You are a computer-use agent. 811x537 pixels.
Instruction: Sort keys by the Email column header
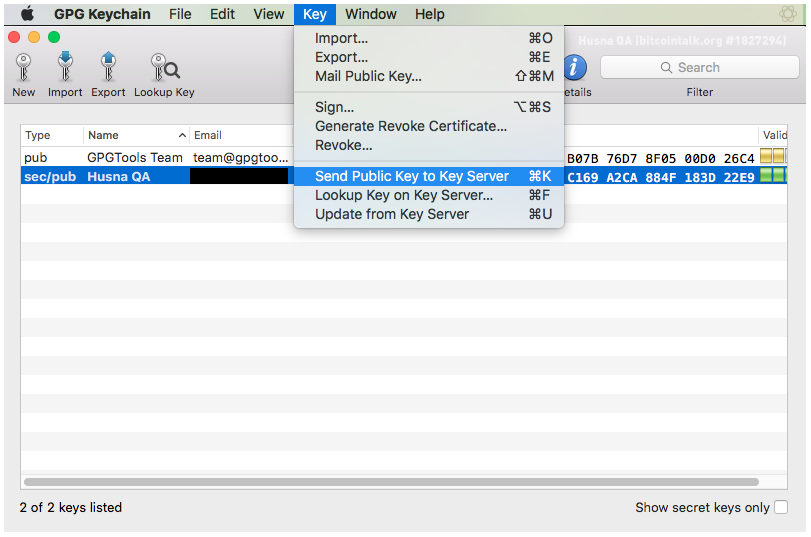tap(241, 136)
